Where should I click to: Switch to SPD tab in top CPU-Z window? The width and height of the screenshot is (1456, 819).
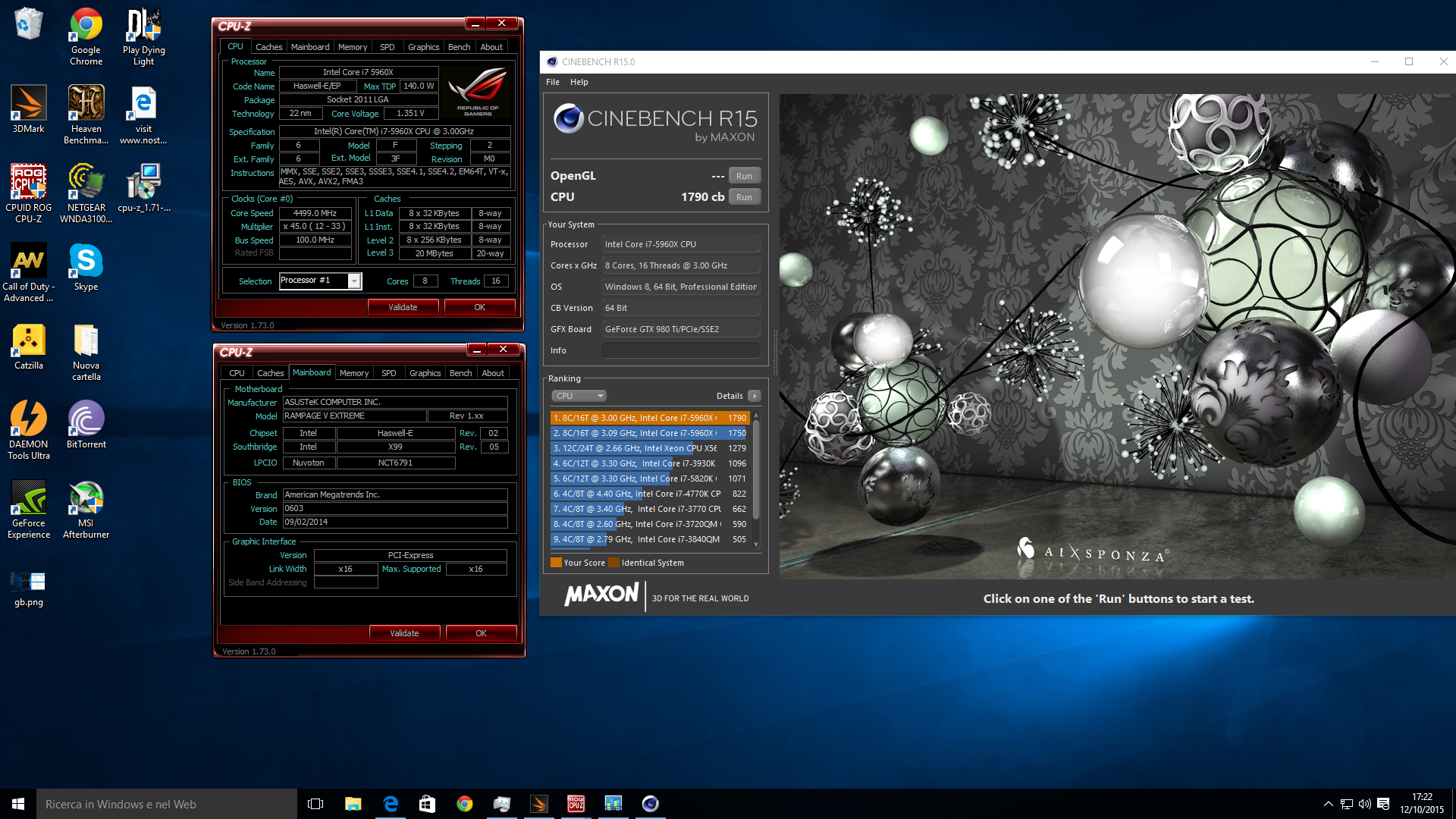pyautogui.click(x=387, y=47)
